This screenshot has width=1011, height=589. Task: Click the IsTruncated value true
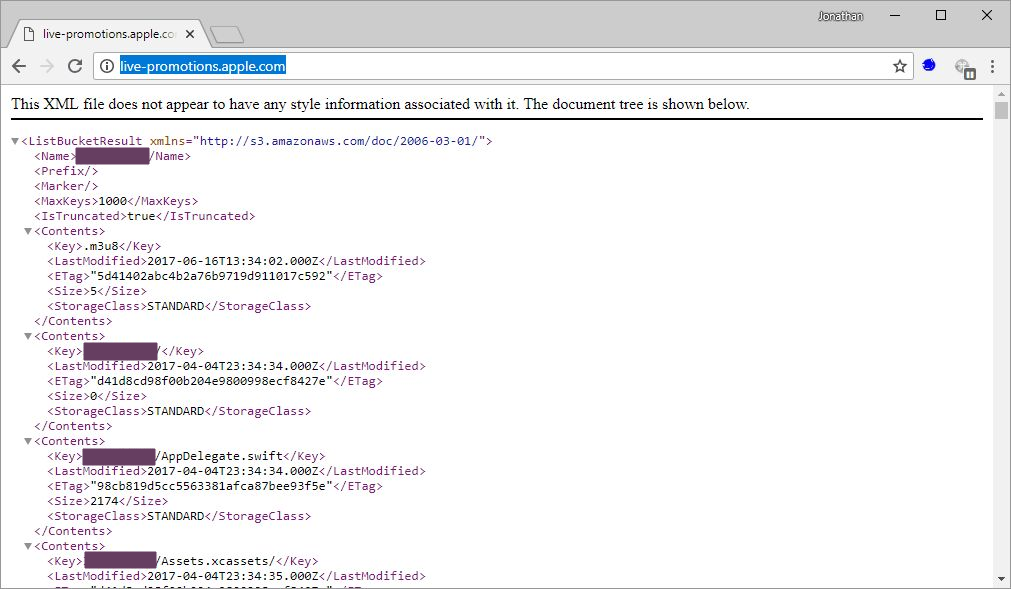[x=141, y=216]
